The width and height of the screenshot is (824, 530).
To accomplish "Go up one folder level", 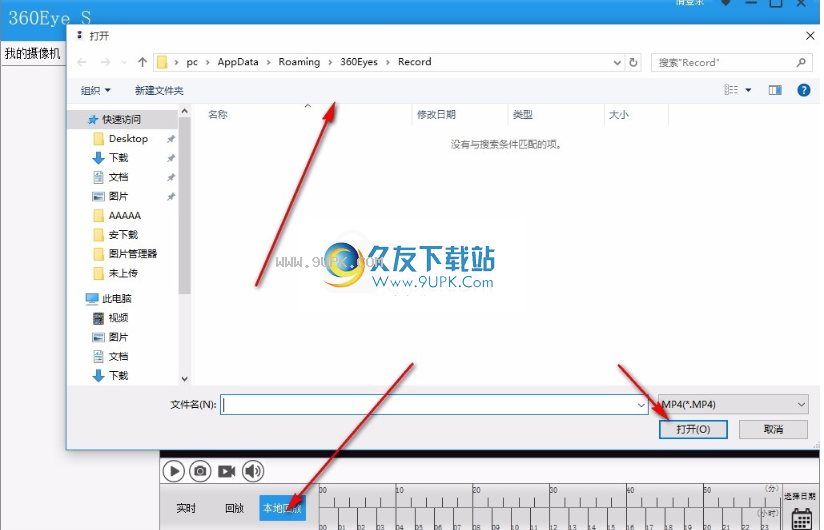I will pyautogui.click(x=142, y=62).
